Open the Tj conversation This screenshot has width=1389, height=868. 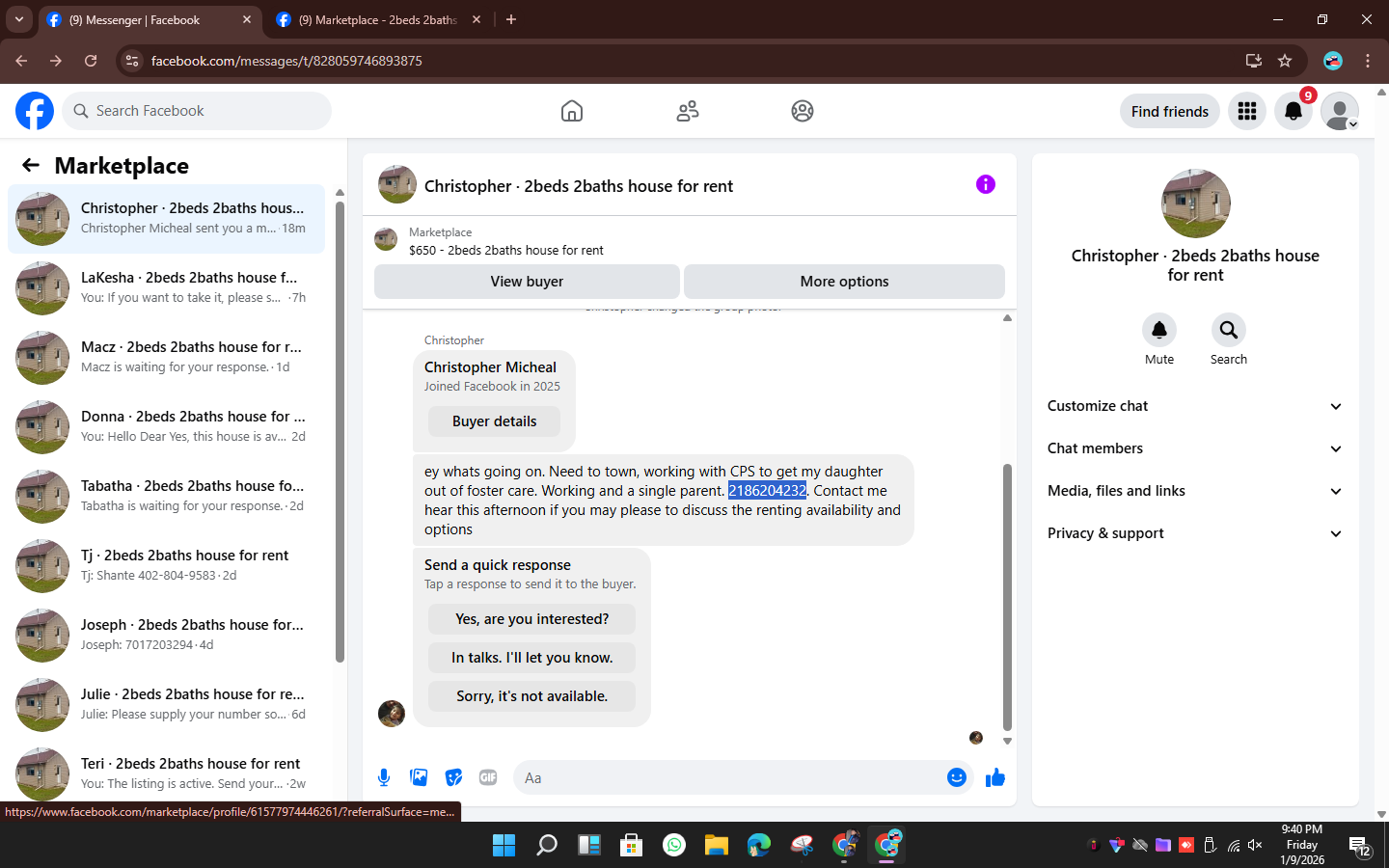tap(166, 566)
